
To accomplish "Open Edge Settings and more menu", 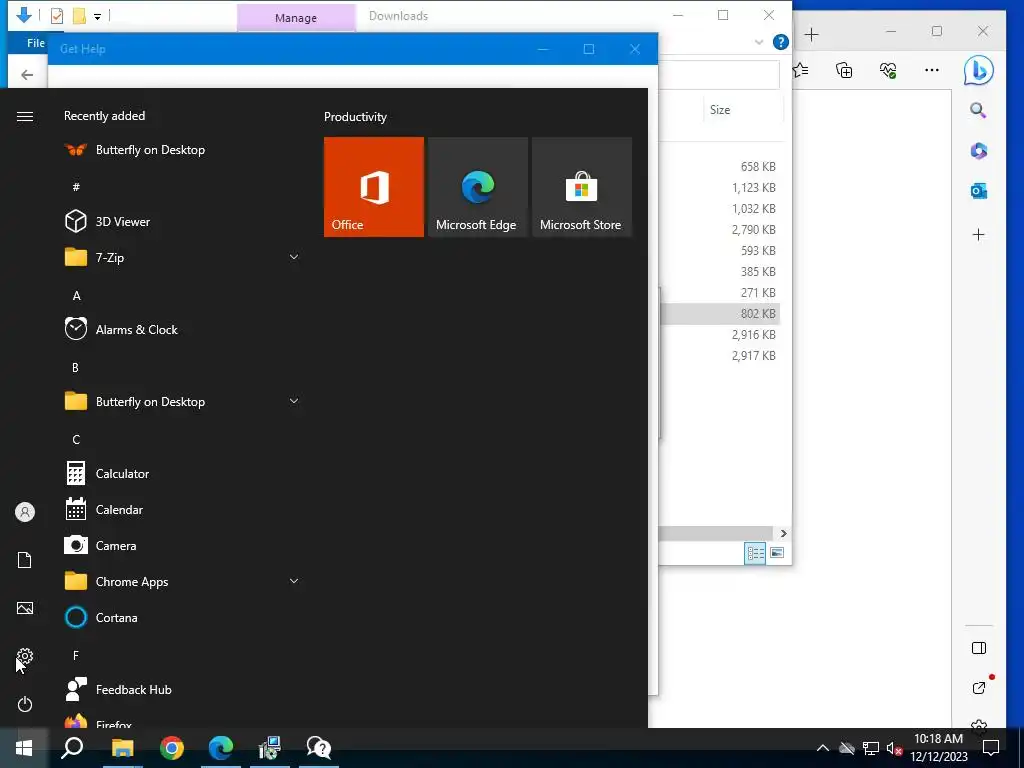I will [932, 70].
